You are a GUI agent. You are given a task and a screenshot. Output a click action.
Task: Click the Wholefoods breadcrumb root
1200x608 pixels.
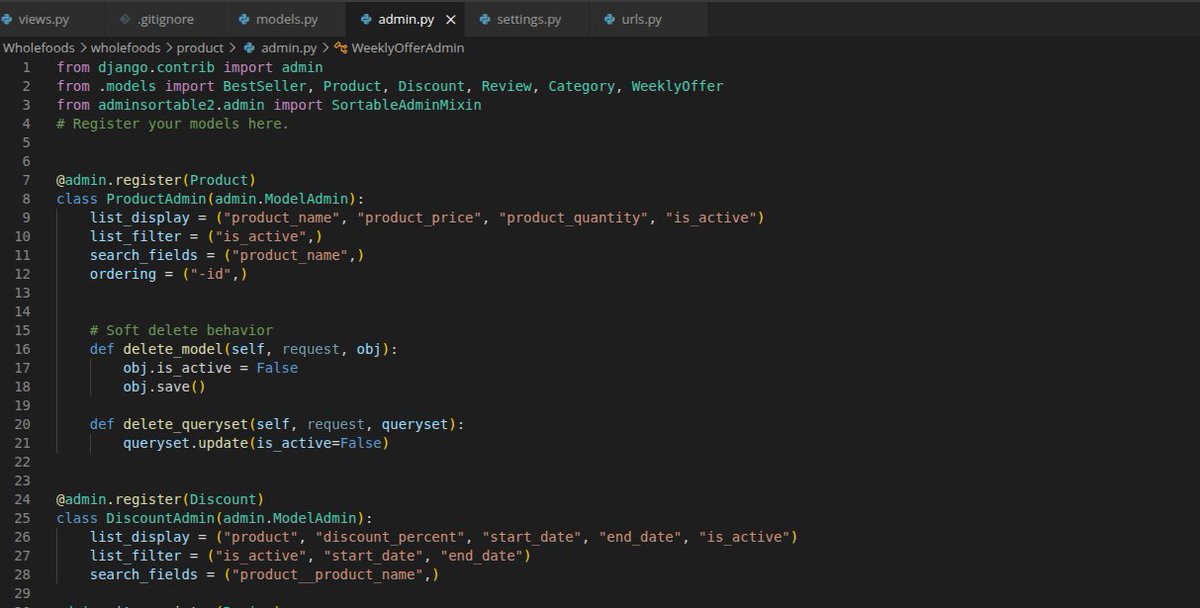[39, 47]
